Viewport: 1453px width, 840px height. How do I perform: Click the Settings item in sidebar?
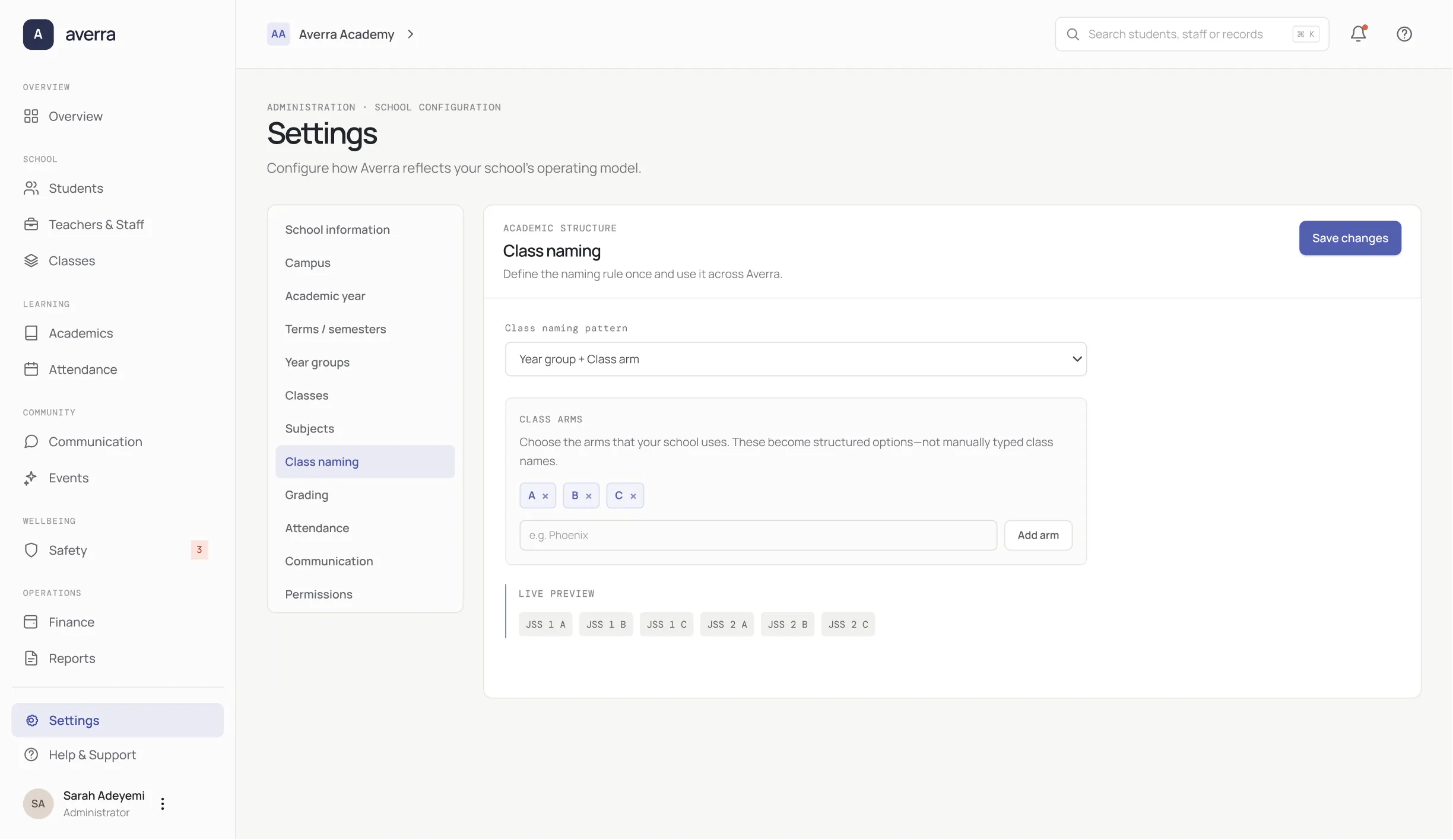[118, 720]
